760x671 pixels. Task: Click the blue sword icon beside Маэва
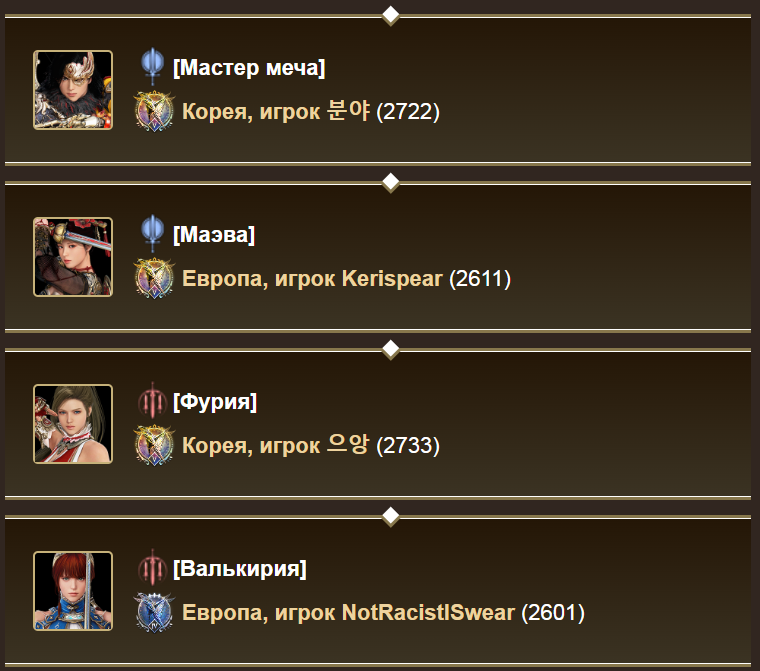tap(153, 234)
